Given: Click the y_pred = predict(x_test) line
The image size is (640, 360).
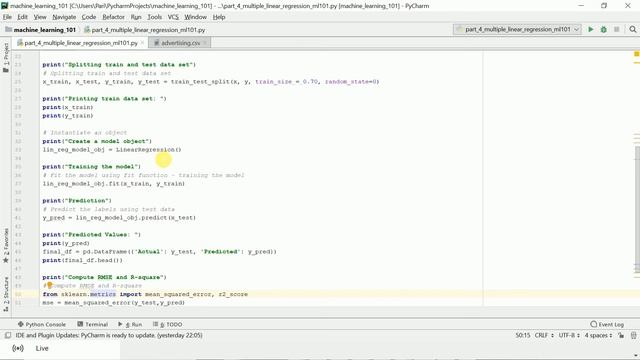Looking at the screenshot, I should [x=119, y=218].
